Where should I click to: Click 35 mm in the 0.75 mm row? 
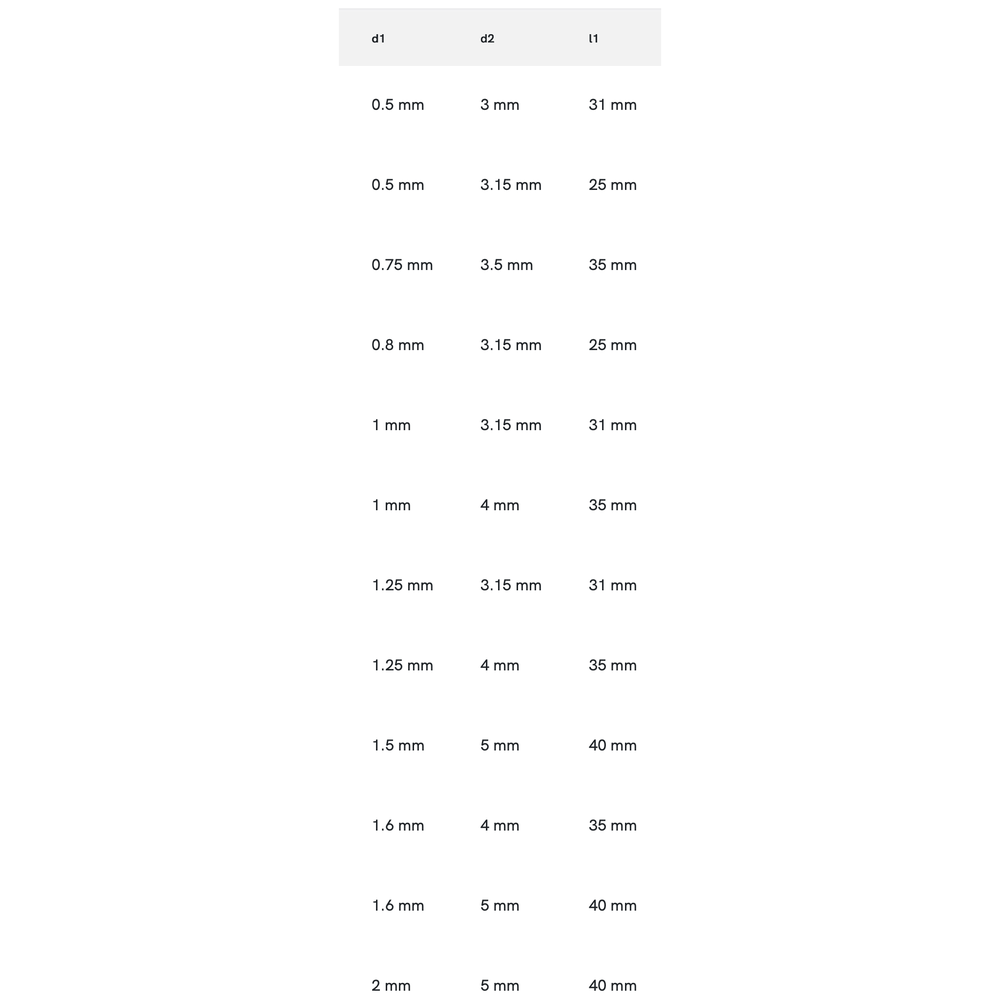pos(612,265)
